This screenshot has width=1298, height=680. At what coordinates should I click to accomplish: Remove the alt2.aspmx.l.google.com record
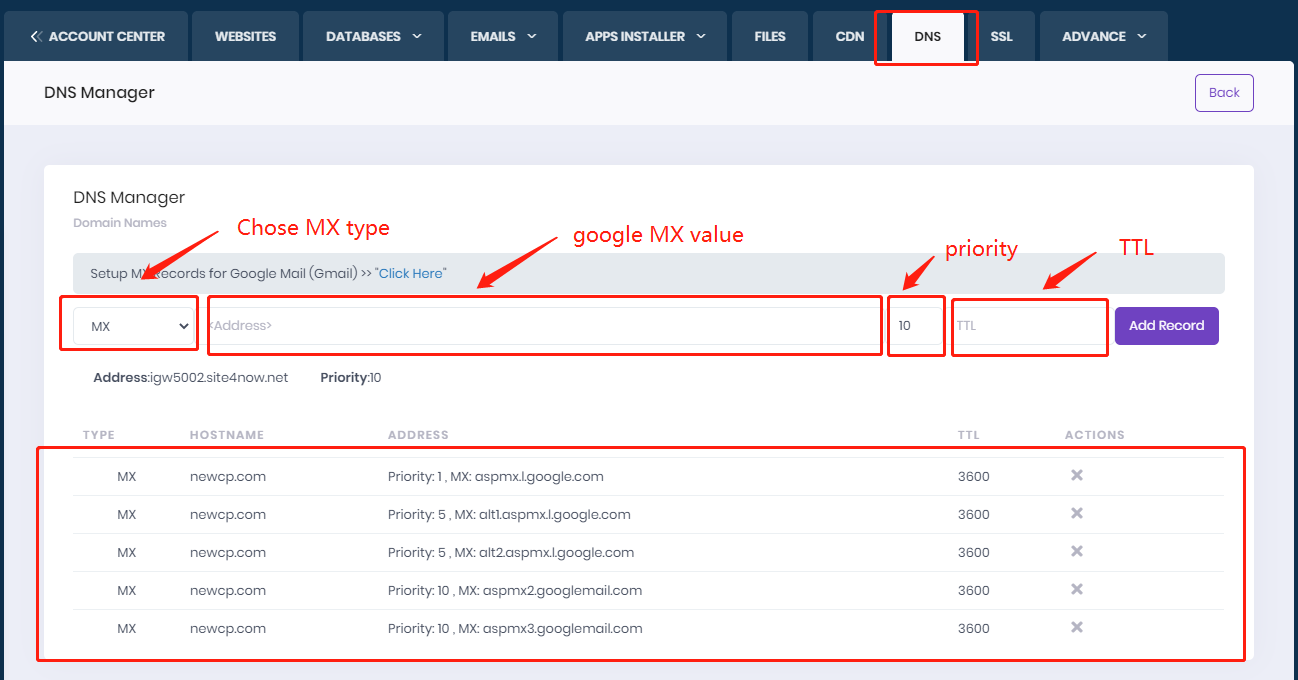(1076, 552)
